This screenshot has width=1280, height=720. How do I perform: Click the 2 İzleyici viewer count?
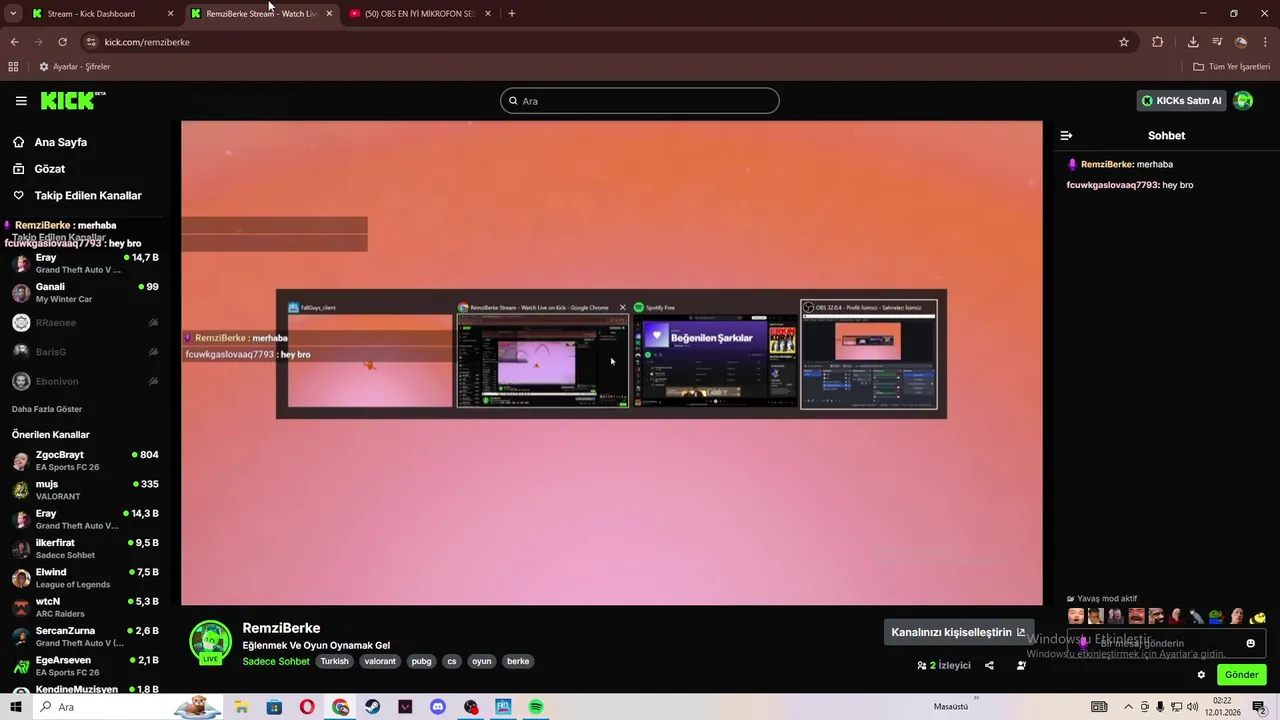coord(944,665)
